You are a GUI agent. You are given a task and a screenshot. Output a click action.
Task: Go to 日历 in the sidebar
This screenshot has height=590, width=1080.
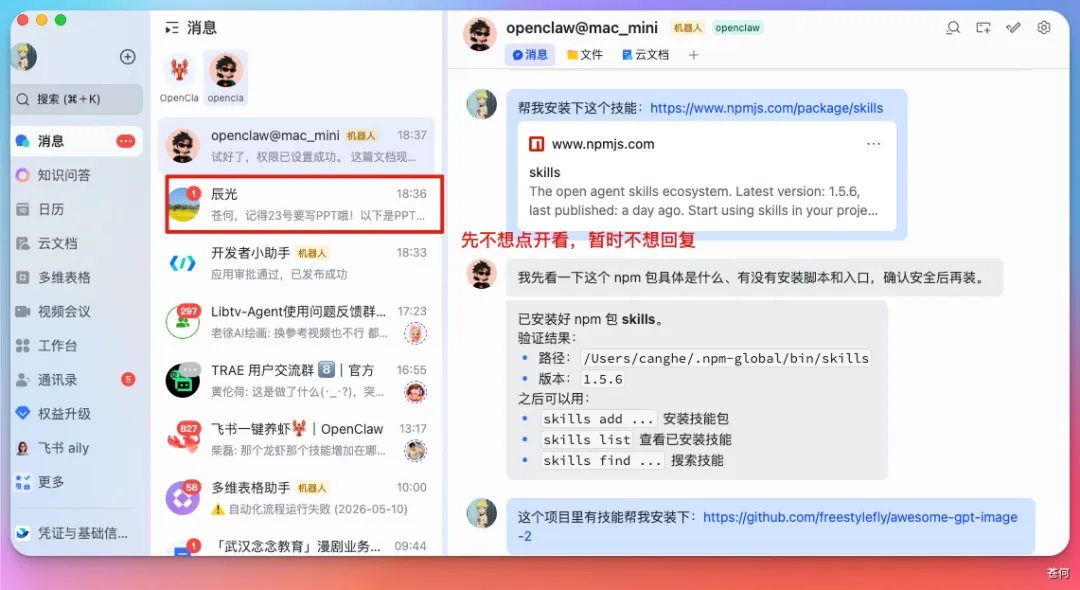[x=77, y=209]
